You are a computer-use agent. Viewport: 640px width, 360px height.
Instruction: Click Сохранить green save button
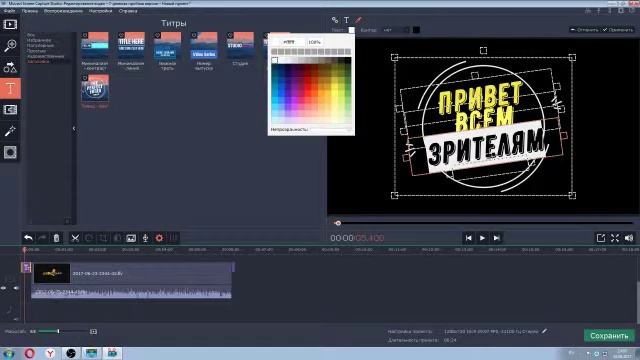tap(609, 336)
